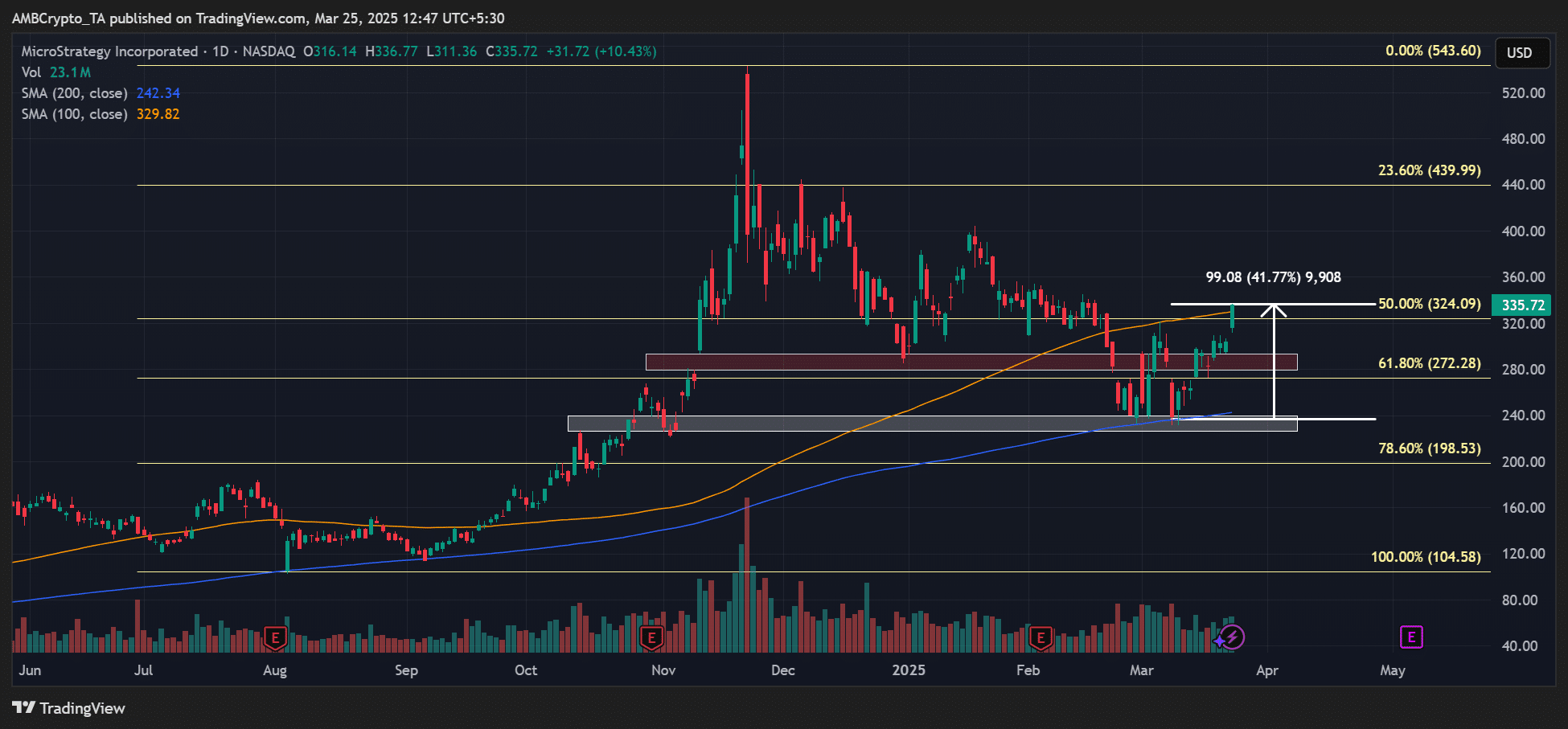Click the earnings E marker near Nov
This screenshot has width=1568, height=729.
pos(651,638)
